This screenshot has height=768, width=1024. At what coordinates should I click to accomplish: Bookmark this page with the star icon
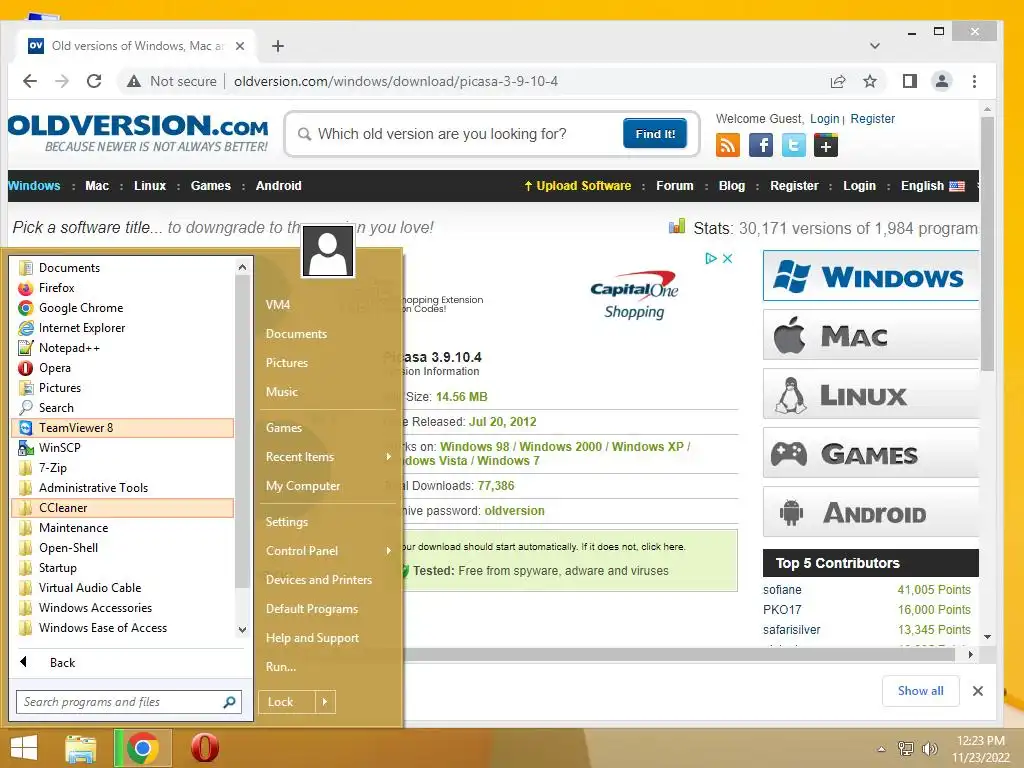point(869,81)
